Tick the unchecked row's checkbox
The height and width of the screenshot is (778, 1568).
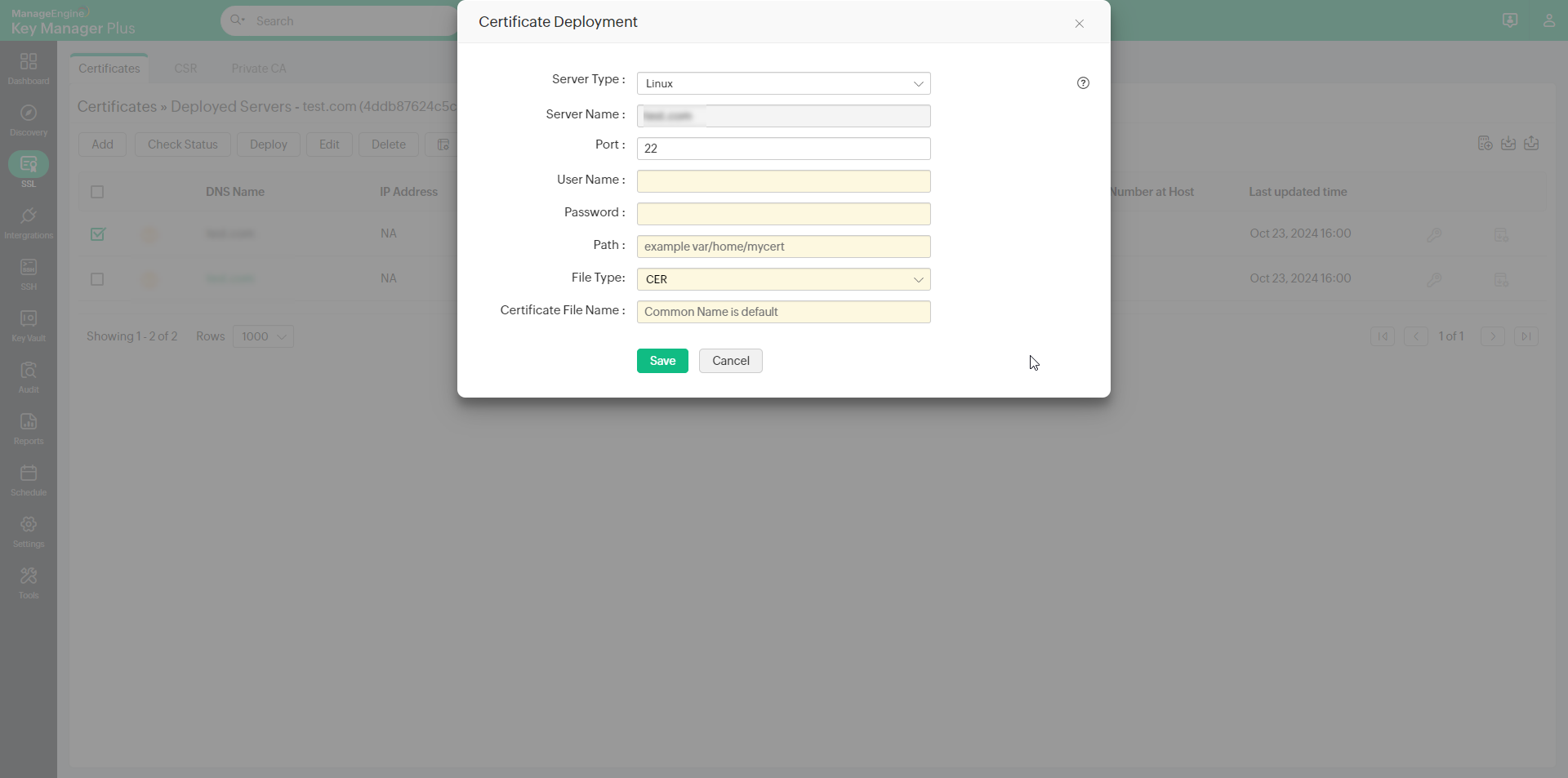pos(97,279)
